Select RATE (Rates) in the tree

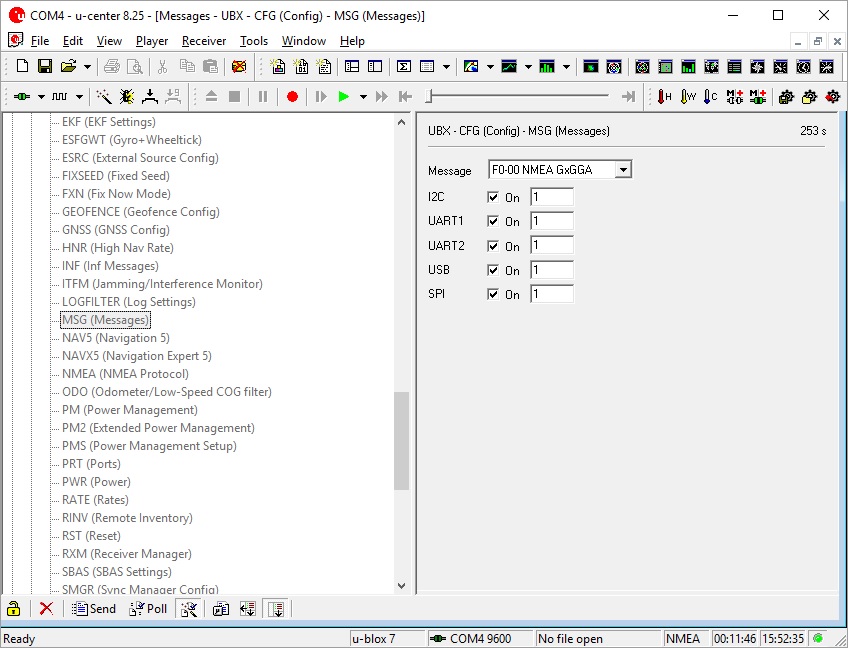click(x=95, y=500)
